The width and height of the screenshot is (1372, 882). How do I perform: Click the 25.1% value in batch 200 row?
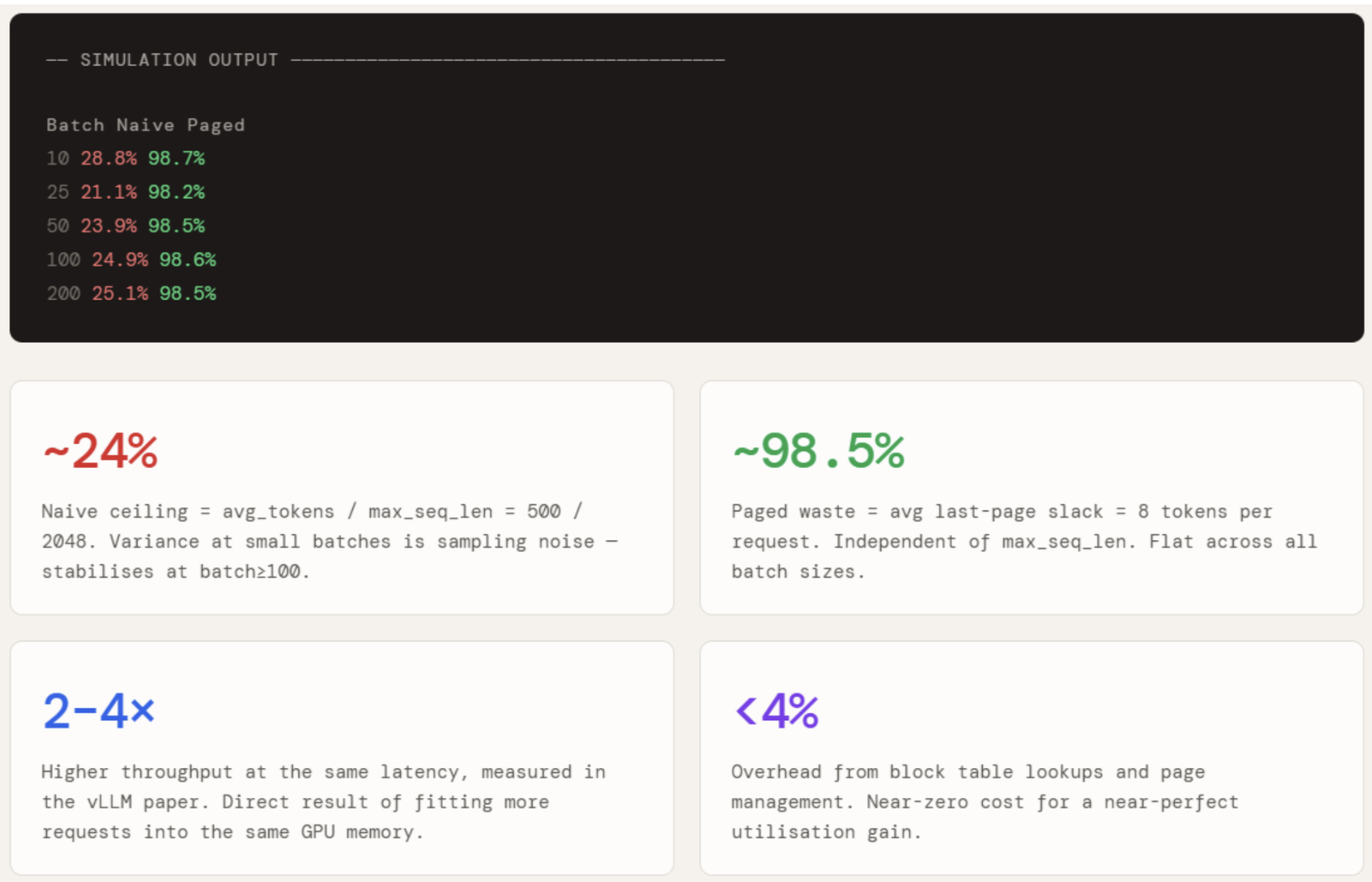pos(120,293)
